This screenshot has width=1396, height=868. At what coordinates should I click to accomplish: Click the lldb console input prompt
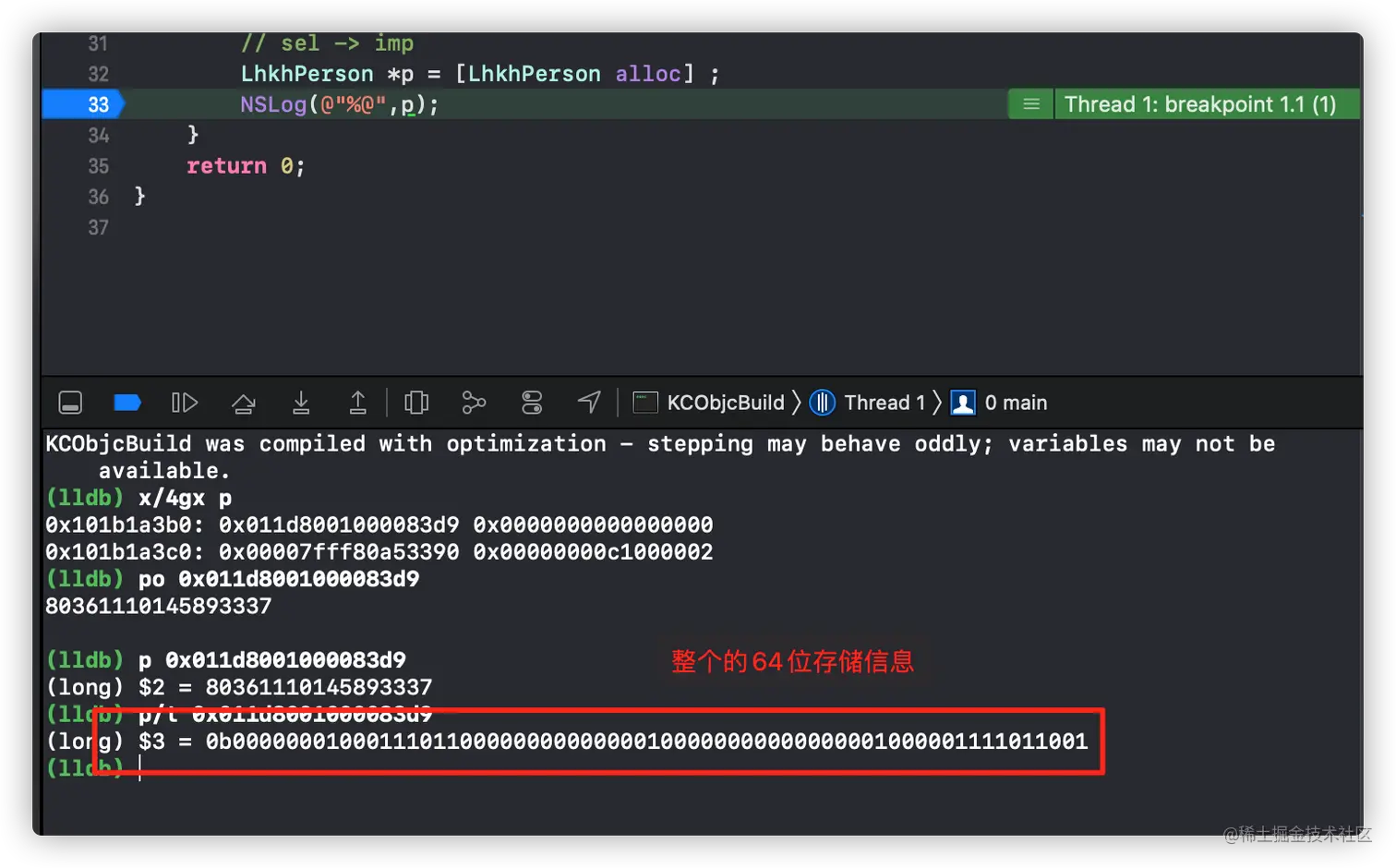(140, 768)
